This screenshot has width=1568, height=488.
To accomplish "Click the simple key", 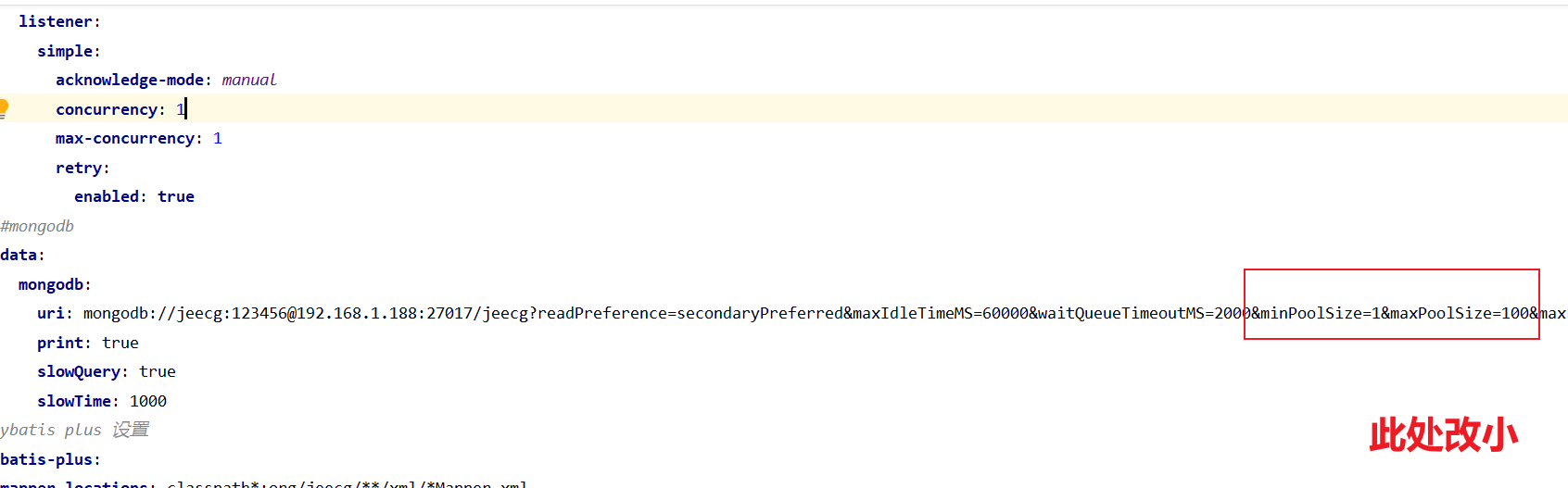I will click(65, 51).
